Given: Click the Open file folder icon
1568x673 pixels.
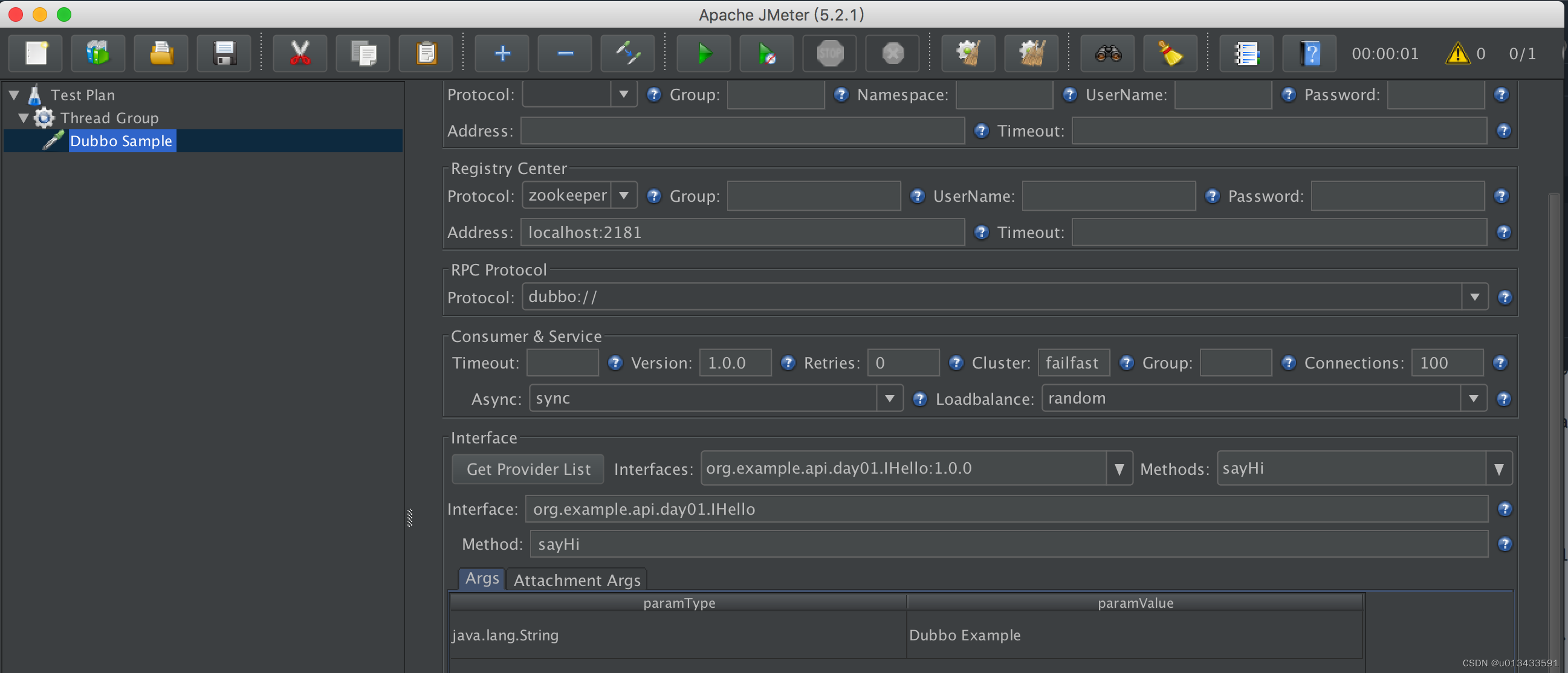Looking at the screenshot, I should click(x=161, y=54).
